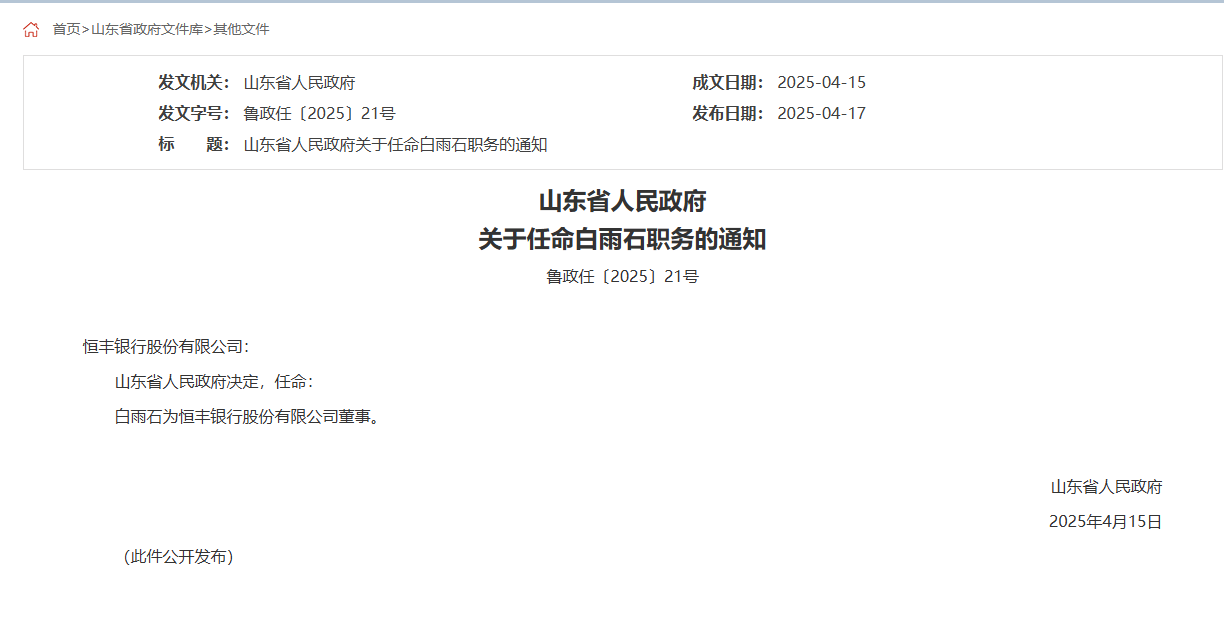
Task: Open the 其他文件 breadcrumb link
Action: click(x=241, y=30)
